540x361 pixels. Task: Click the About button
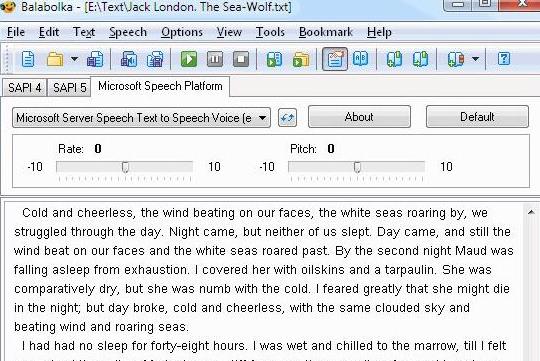(x=359, y=117)
